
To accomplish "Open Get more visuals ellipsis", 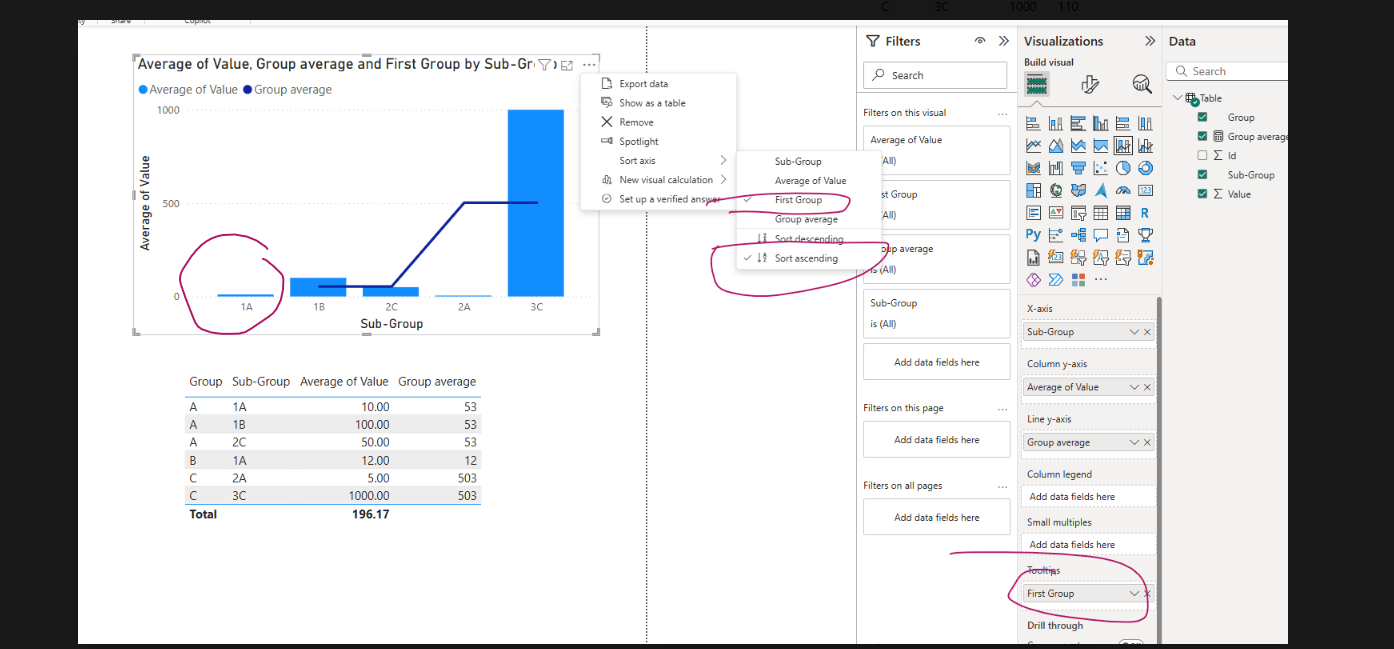I will [1101, 279].
